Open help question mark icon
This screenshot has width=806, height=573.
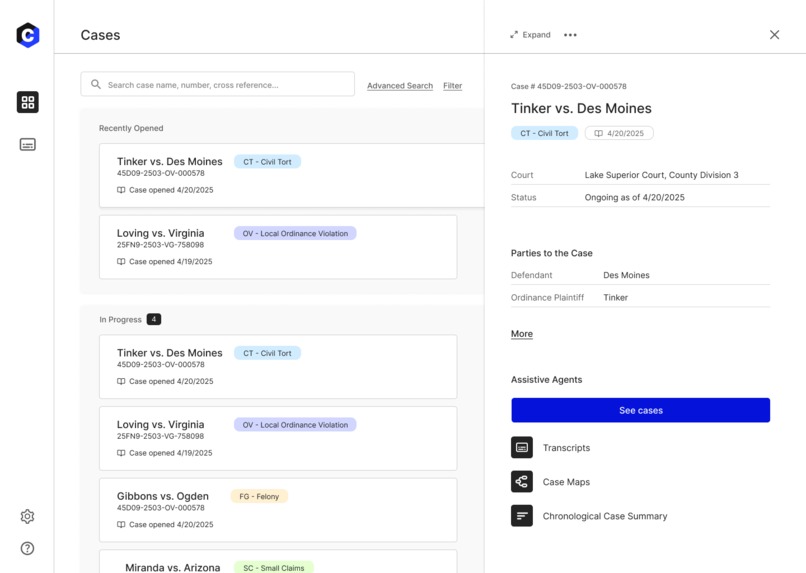click(27, 548)
